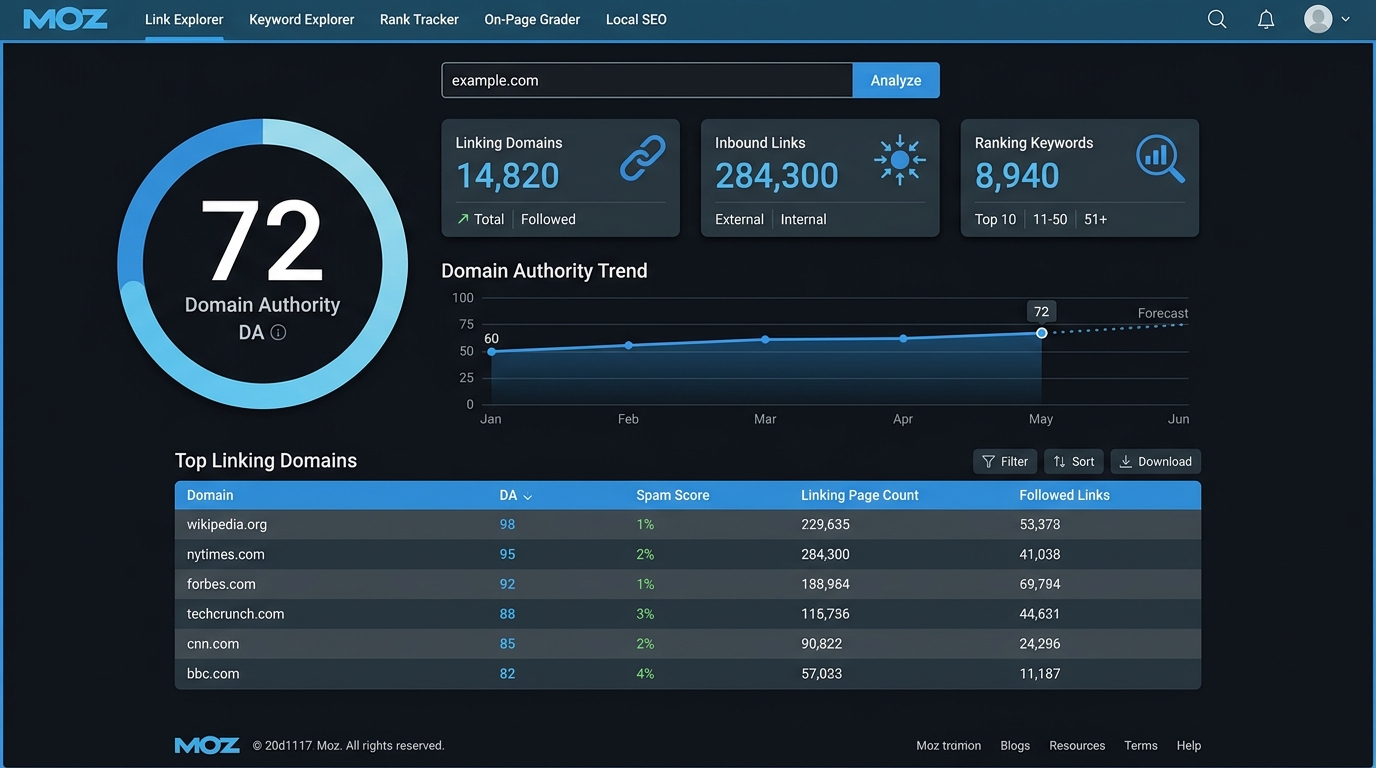Click the Linking Domains chain icon
This screenshot has height=768, width=1376.
tap(642, 160)
